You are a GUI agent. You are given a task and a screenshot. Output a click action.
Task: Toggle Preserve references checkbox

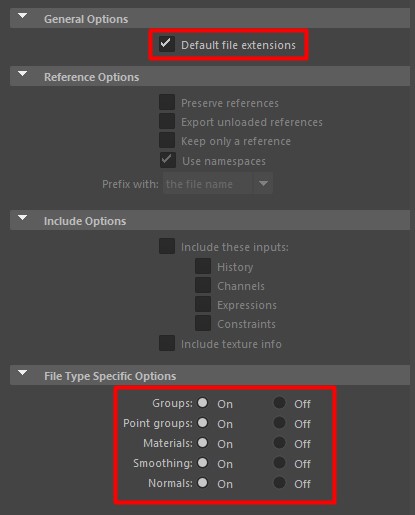pyautogui.click(x=167, y=102)
